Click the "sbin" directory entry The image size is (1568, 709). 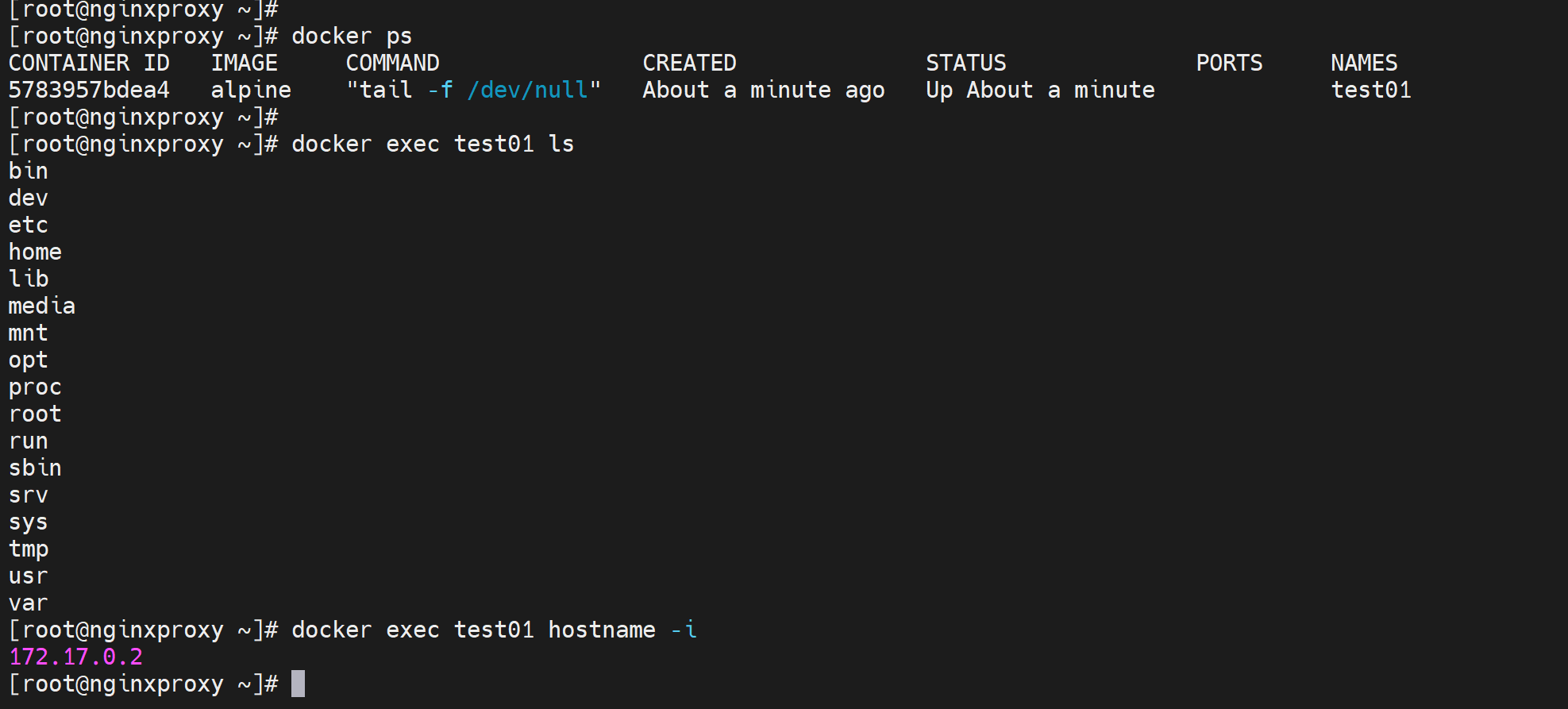click(35, 468)
